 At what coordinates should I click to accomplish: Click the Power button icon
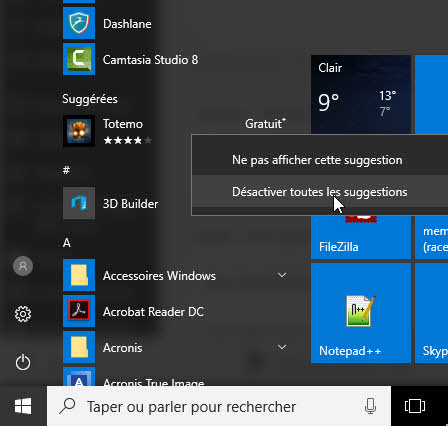coord(23,362)
